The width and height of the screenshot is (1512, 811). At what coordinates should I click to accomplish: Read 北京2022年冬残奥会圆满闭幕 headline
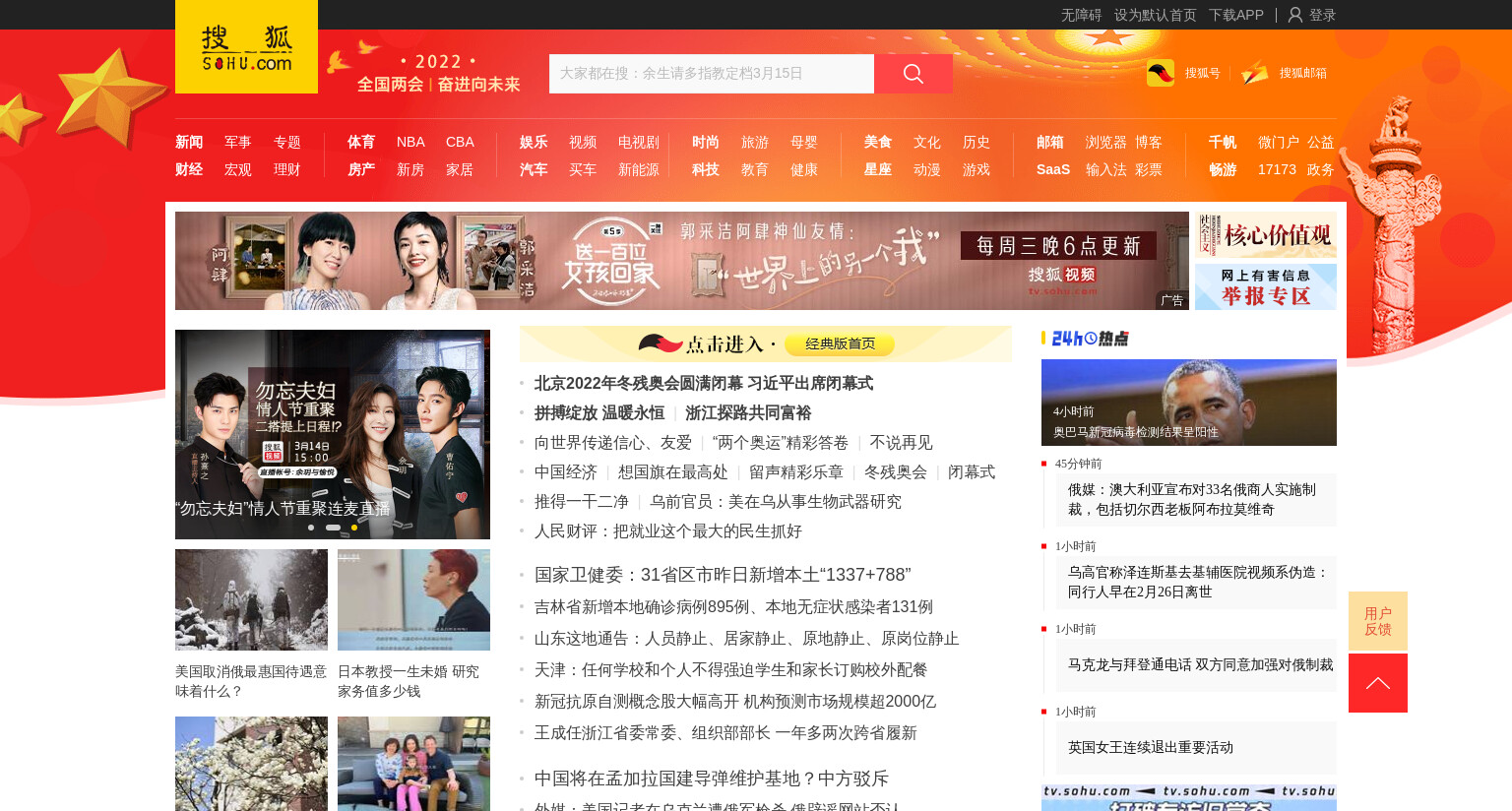[704, 383]
